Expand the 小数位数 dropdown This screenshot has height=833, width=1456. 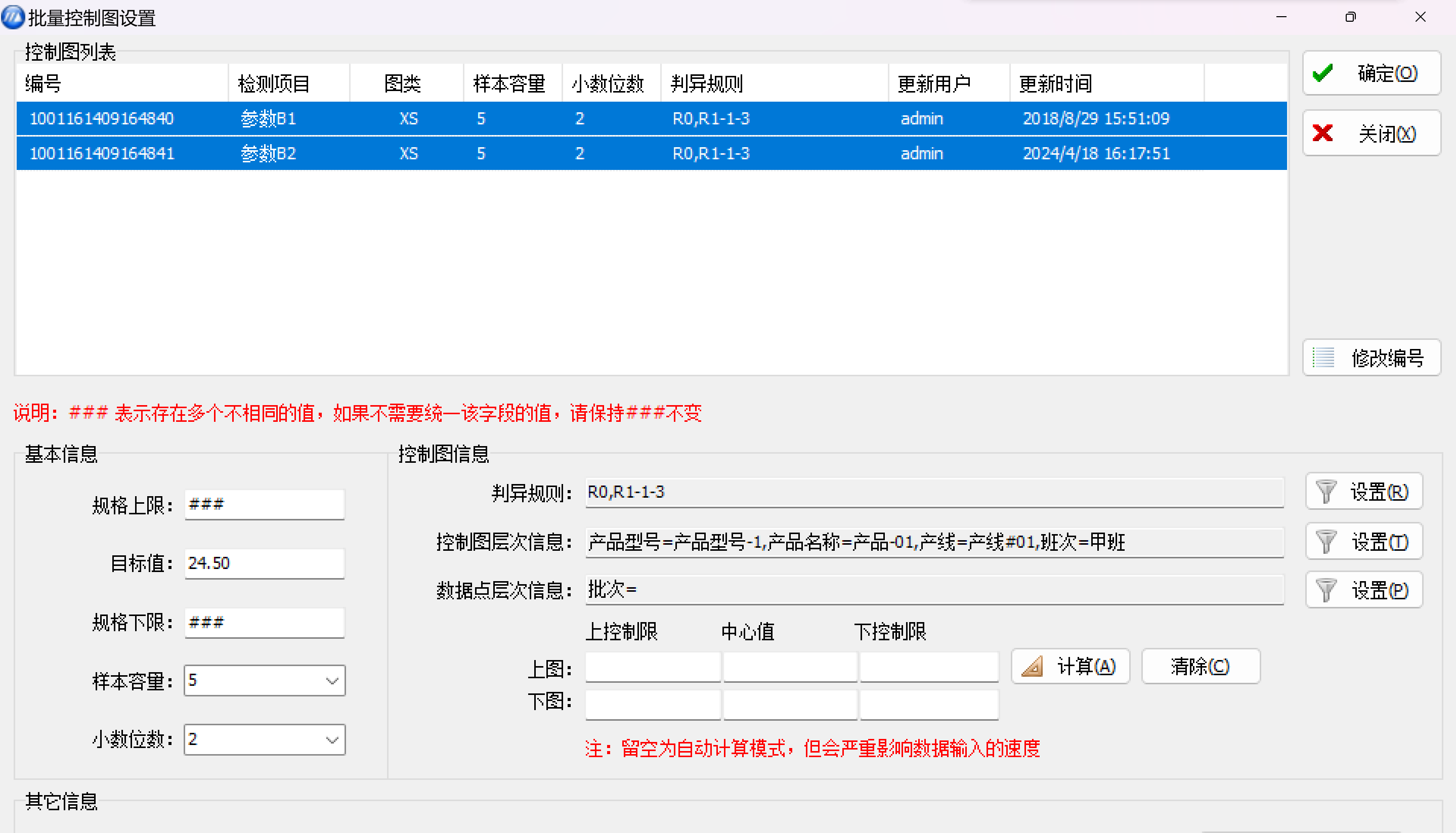click(x=332, y=740)
